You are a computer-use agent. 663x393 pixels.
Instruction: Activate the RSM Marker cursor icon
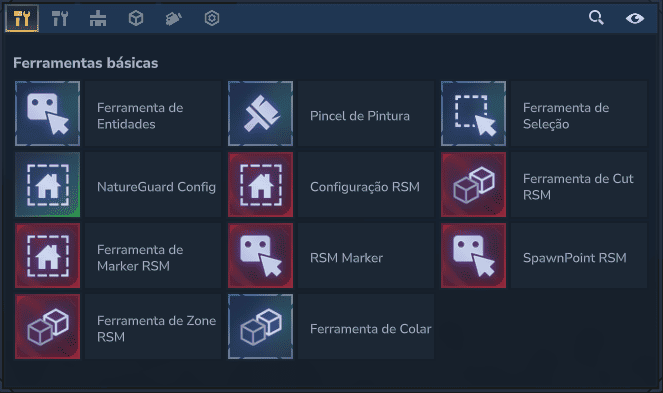[x=260, y=256]
